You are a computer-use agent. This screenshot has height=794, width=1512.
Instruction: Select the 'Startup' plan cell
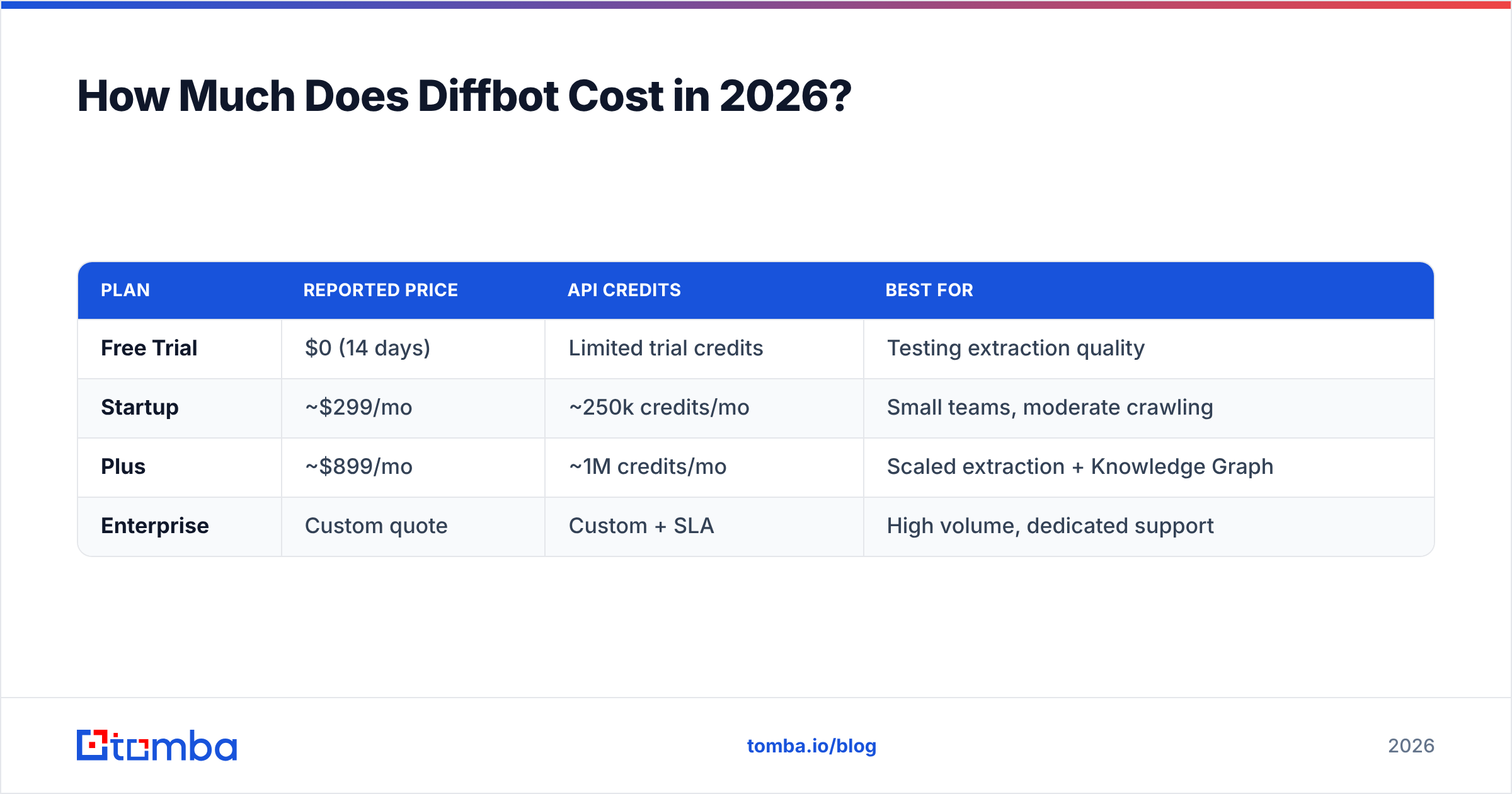[180, 408]
